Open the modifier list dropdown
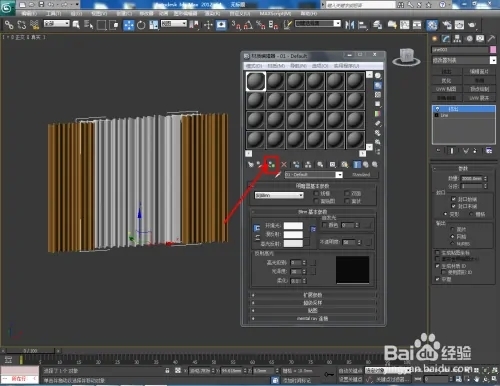 (x=464, y=60)
